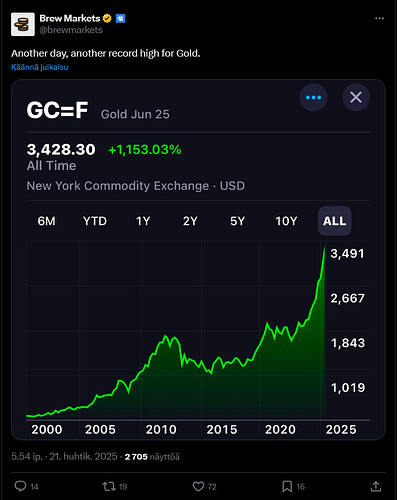Screen dimensions: 397x500
Task: Open the @brewmarkets handle
Action: pyautogui.click(x=71, y=30)
